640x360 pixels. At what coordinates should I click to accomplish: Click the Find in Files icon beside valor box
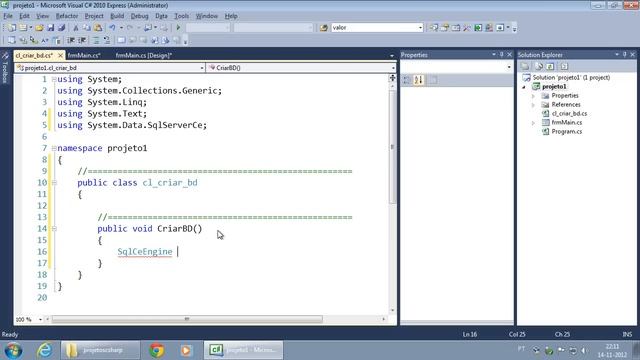click(324, 28)
